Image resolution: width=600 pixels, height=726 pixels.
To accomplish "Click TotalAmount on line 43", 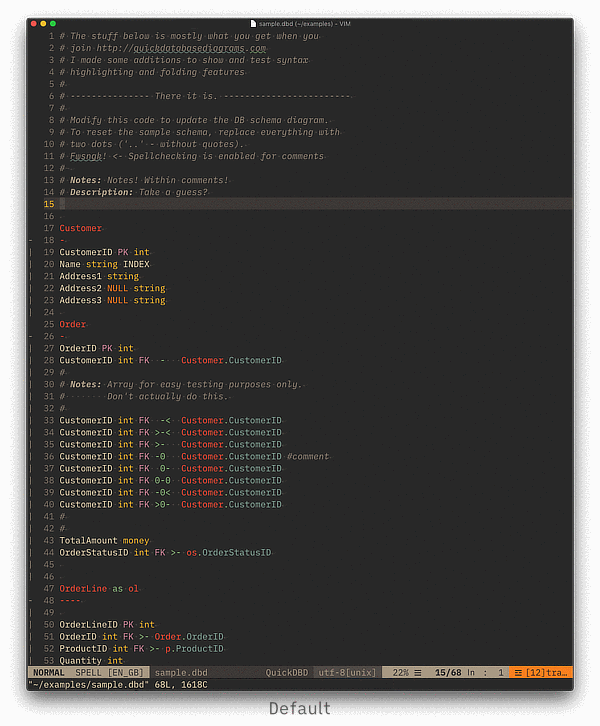I will (88, 541).
